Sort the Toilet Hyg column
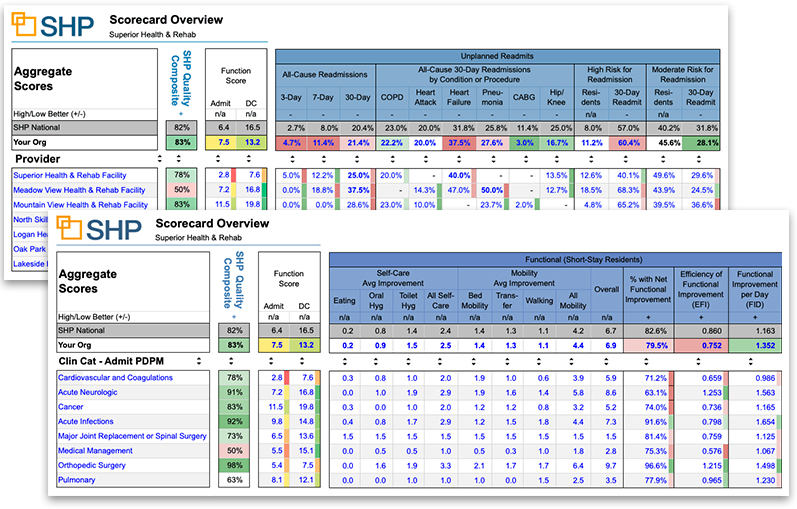The image size is (797, 509). (x=408, y=362)
